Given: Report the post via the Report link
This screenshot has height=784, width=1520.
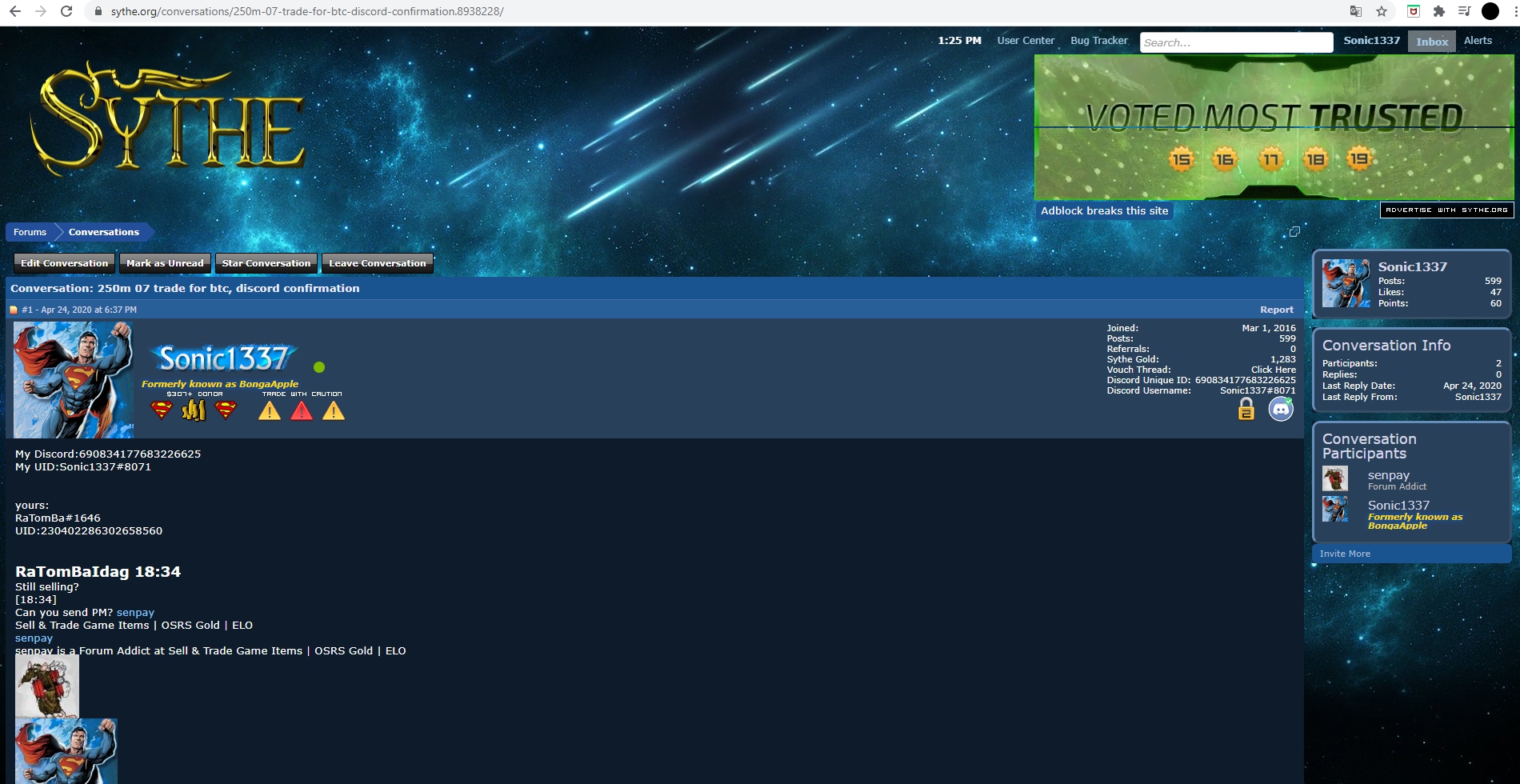Looking at the screenshot, I should pos(1277,310).
